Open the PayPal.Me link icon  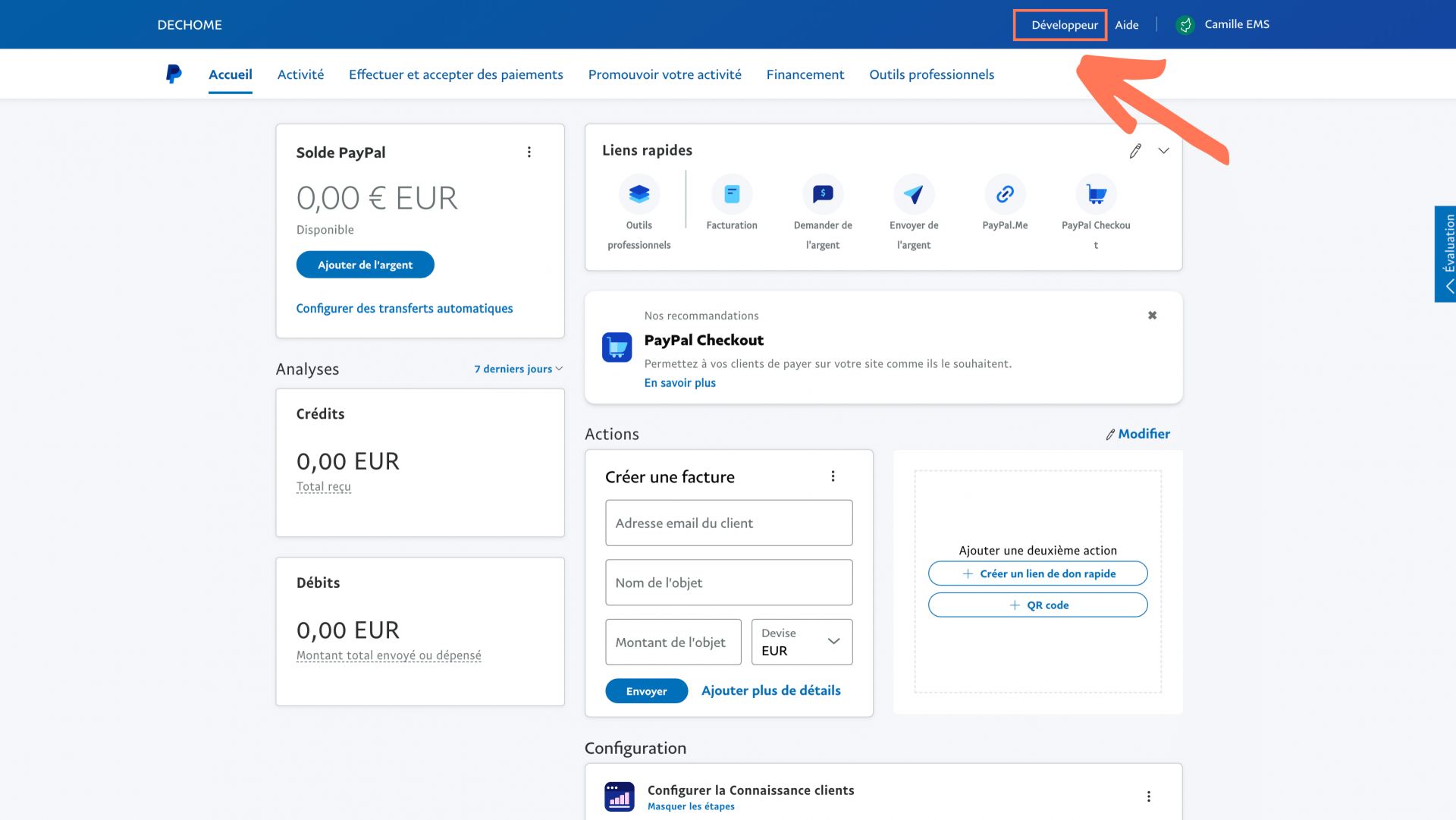pos(1005,194)
